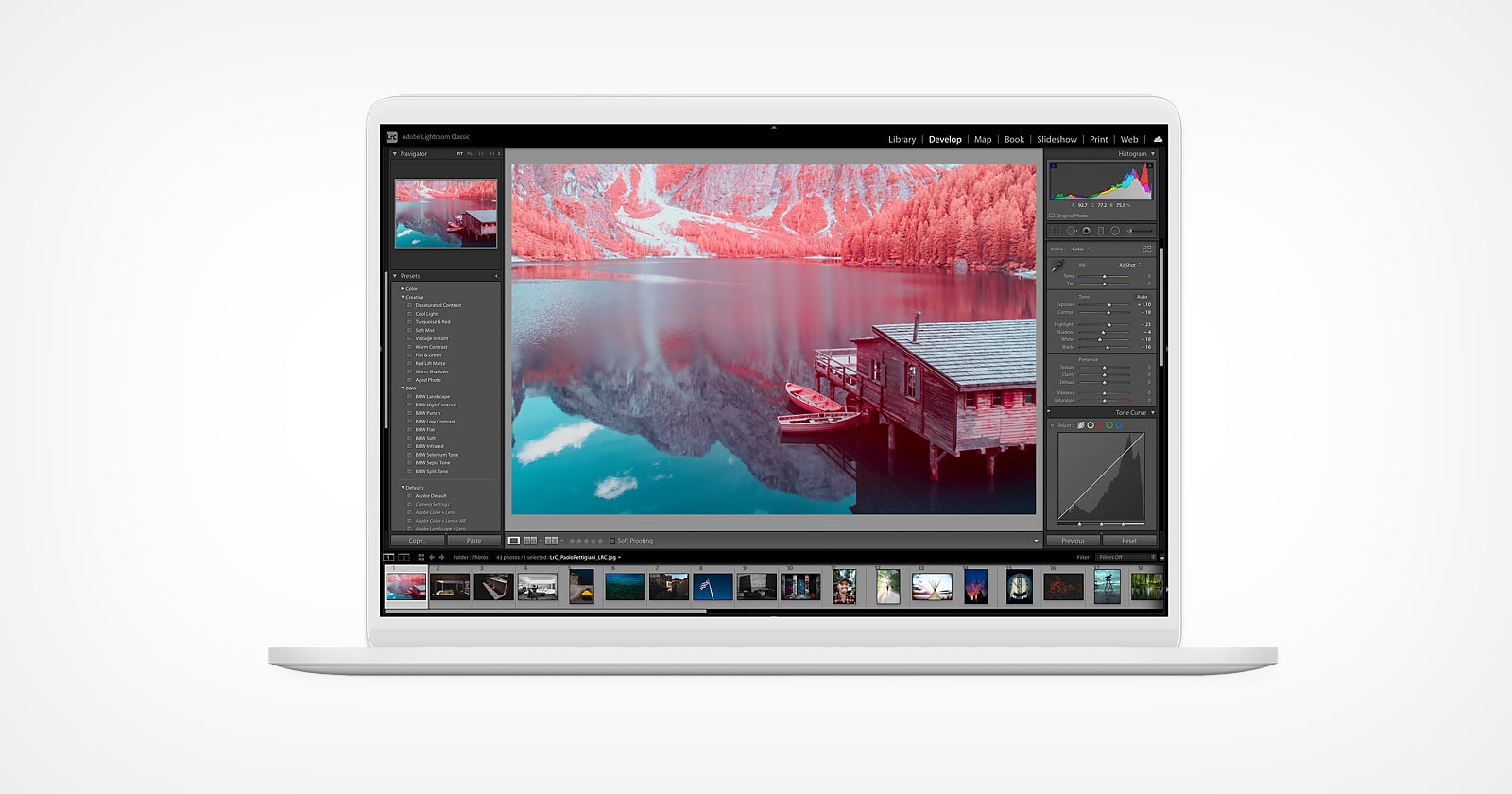The width and height of the screenshot is (1512, 794).
Task: Set Navigator zoom to FIT
Action: pos(460,153)
